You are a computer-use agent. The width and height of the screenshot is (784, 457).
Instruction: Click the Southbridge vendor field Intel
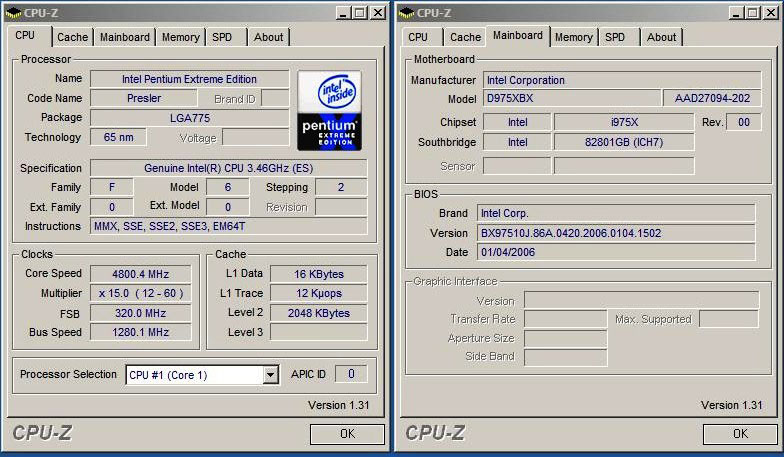pos(518,142)
